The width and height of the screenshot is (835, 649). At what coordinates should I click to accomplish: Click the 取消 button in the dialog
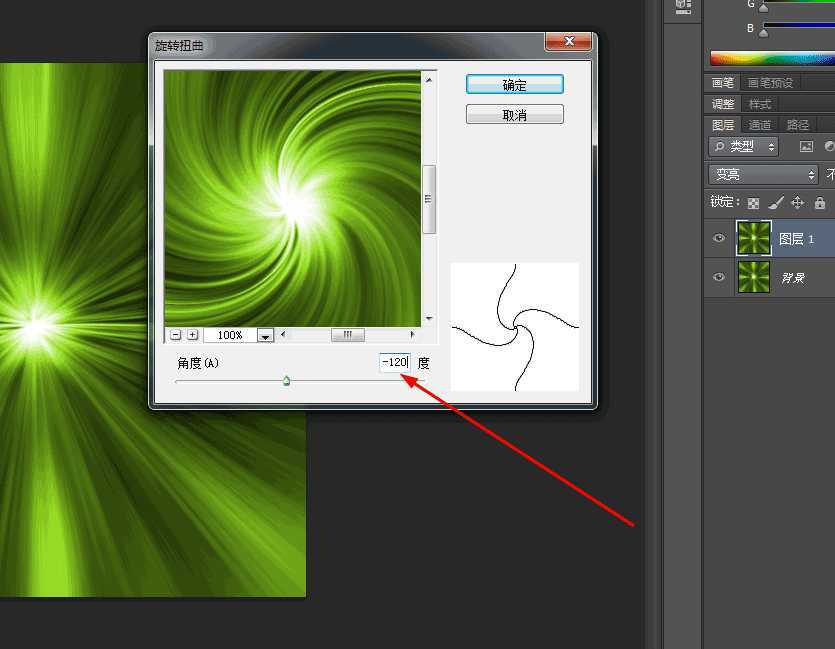tap(514, 115)
